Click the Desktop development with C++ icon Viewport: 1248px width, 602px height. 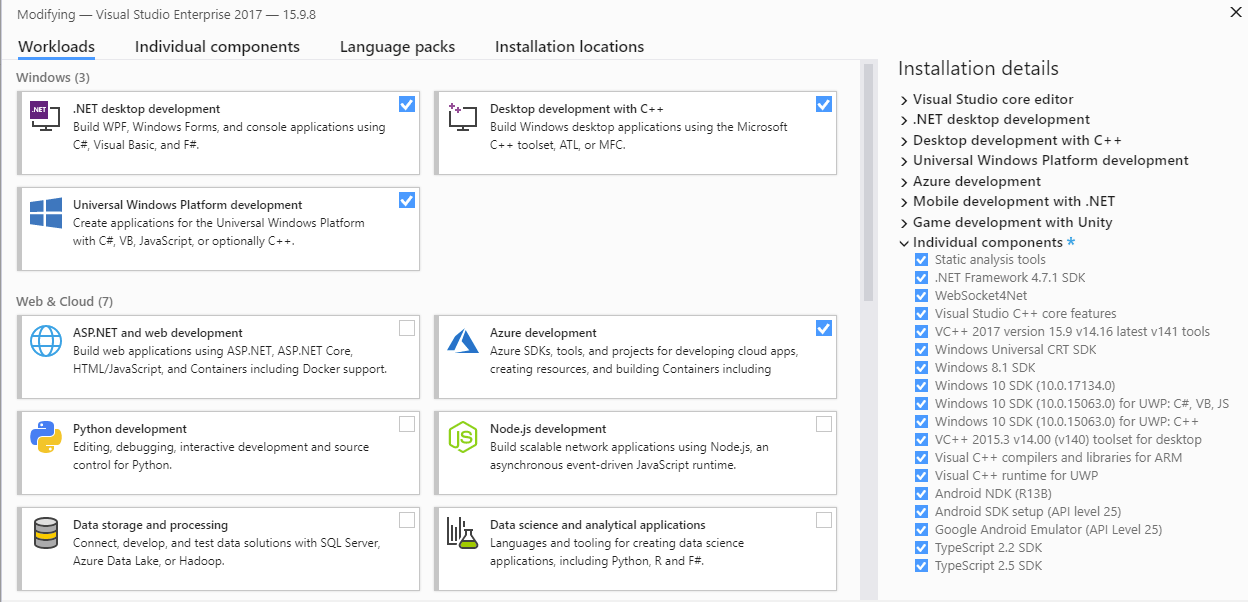(462, 116)
